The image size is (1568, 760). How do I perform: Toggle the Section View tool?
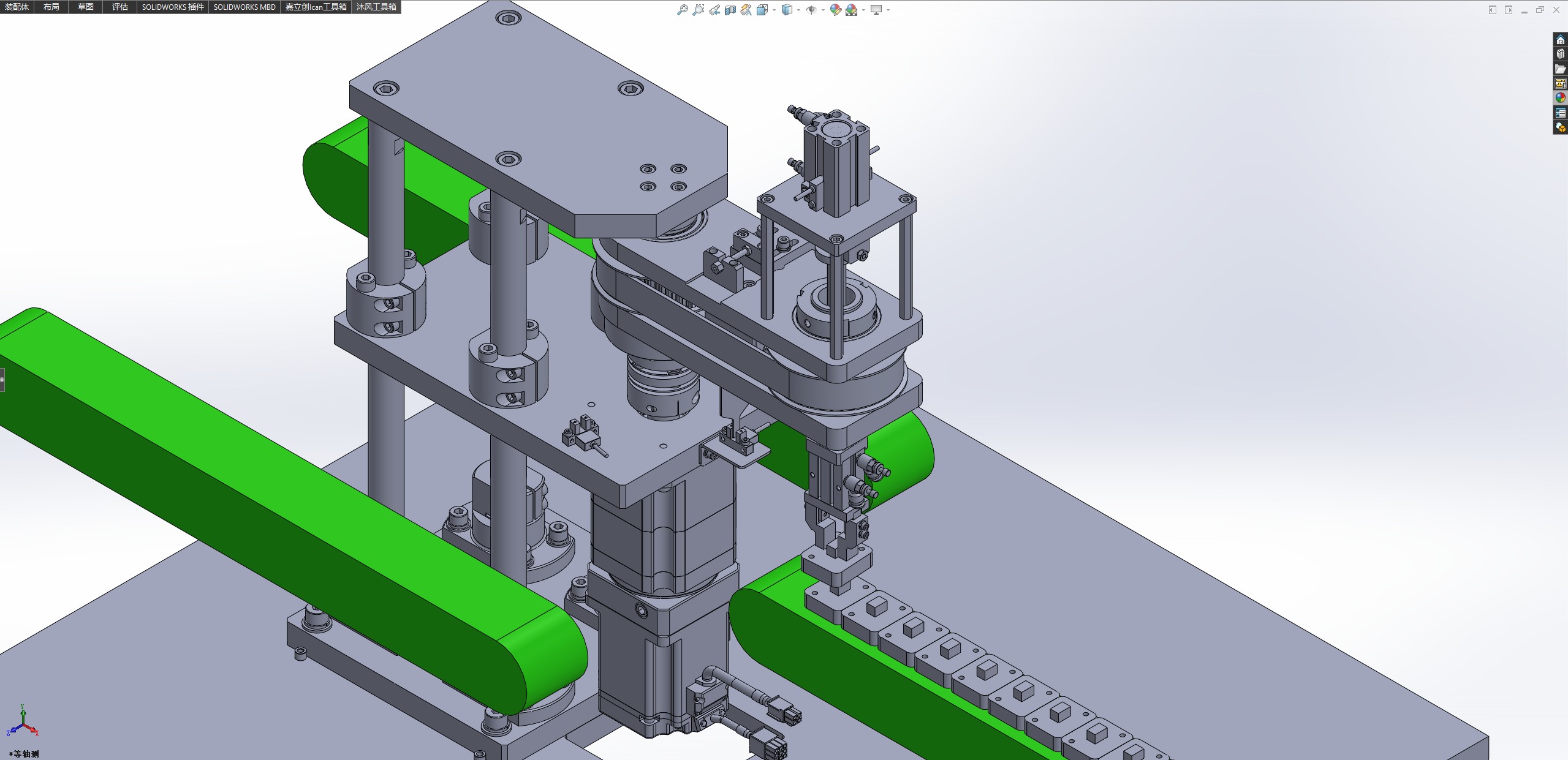[730, 10]
